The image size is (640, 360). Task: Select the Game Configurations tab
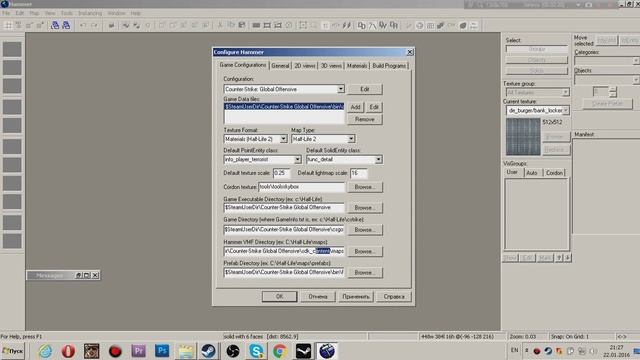click(x=243, y=65)
